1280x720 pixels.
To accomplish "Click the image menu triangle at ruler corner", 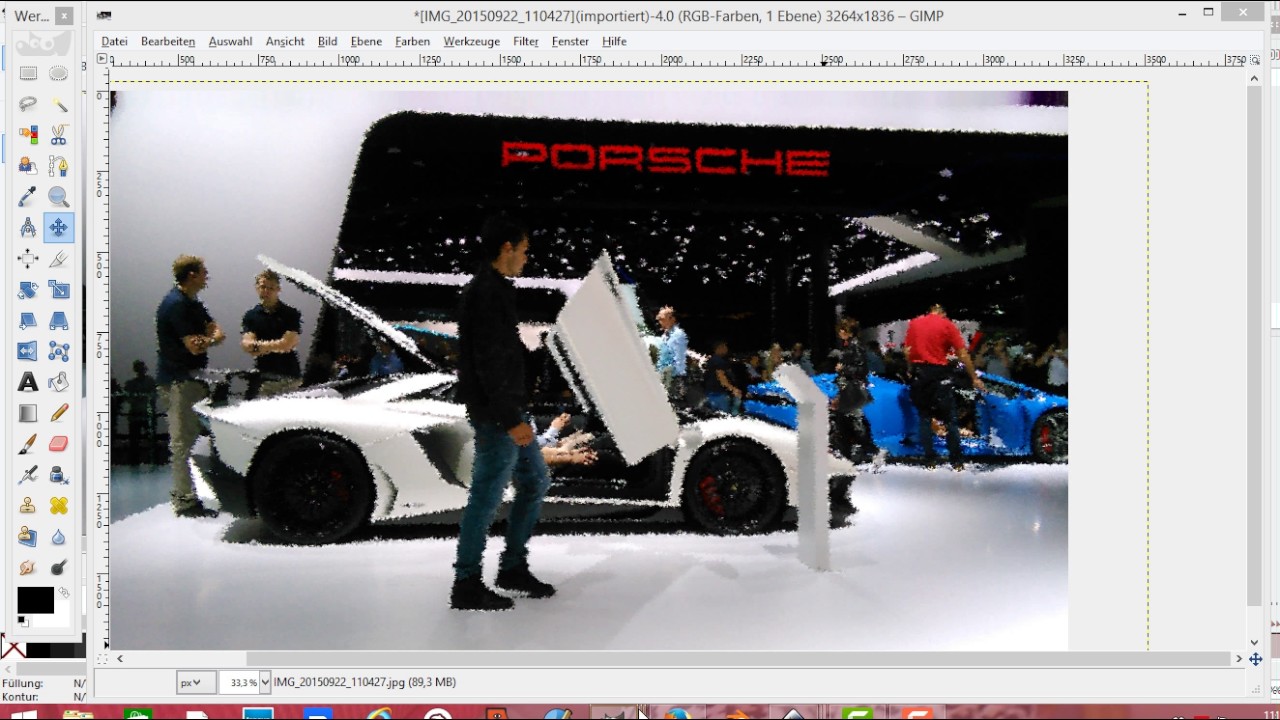I will coord(102,60).
